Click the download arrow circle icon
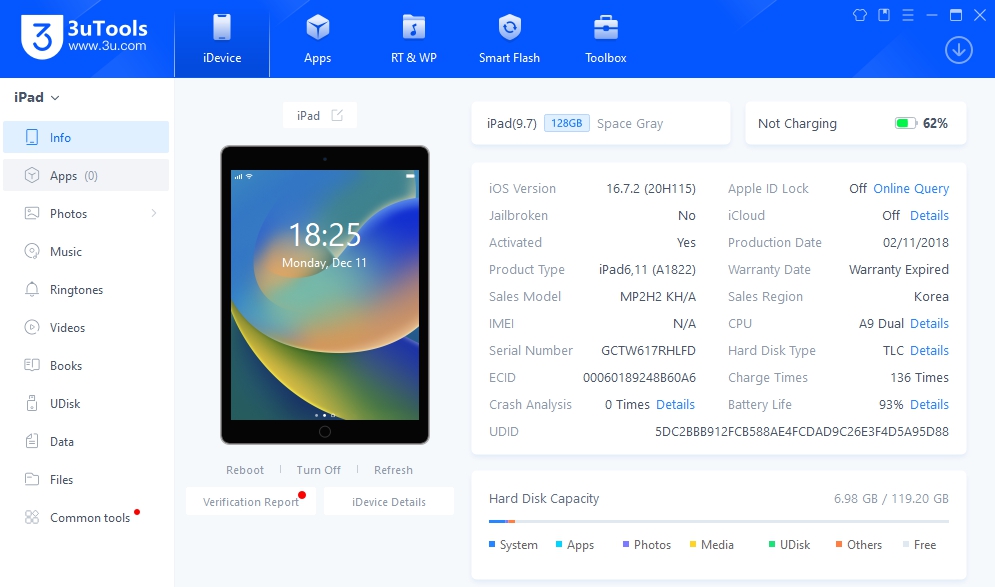This screenshot has width=995, height=587. (x=958, y=50)
